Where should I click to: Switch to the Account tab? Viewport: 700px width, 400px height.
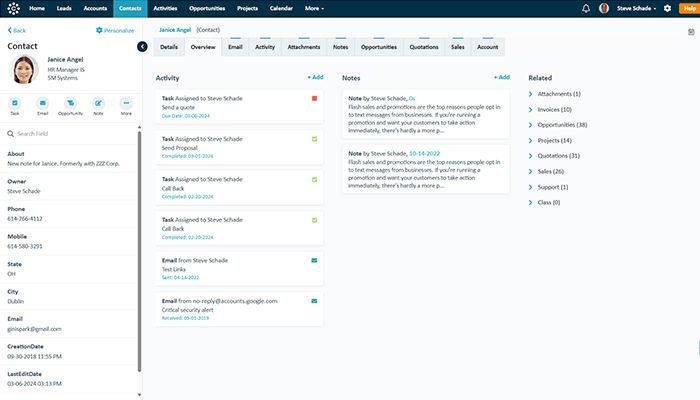tap(488, 47)
